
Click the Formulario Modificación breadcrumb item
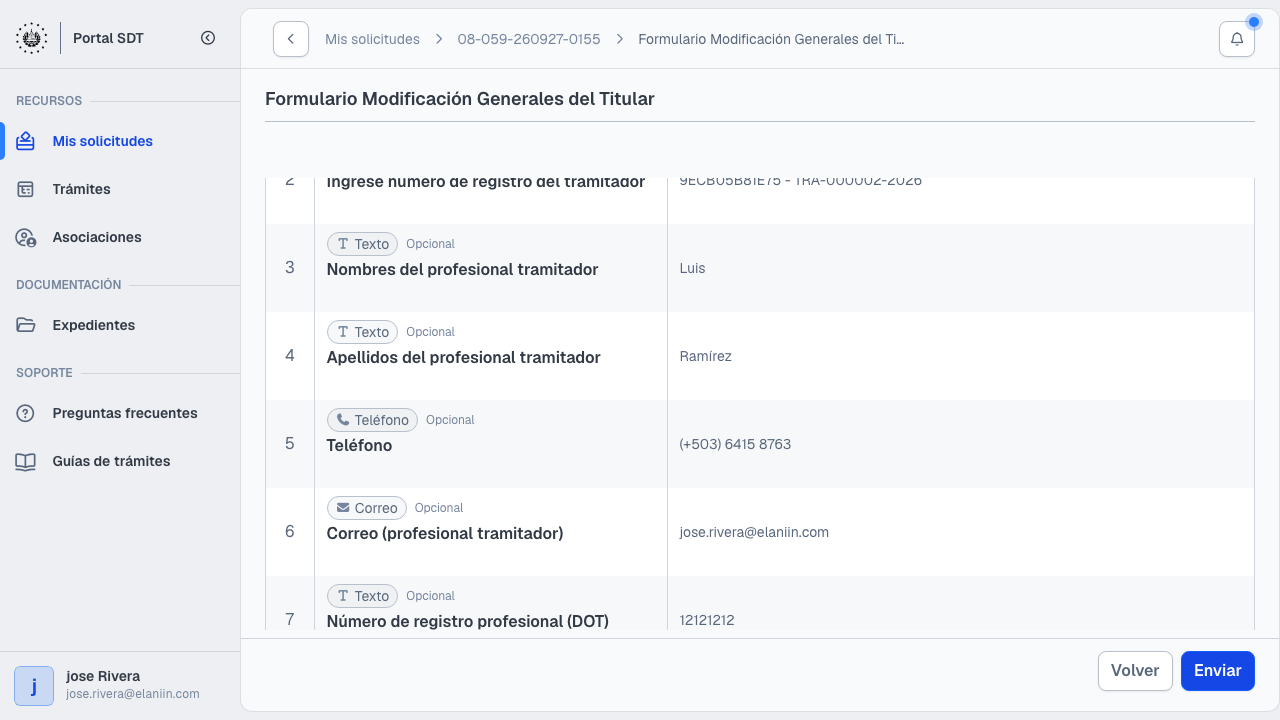pos(771,39)
